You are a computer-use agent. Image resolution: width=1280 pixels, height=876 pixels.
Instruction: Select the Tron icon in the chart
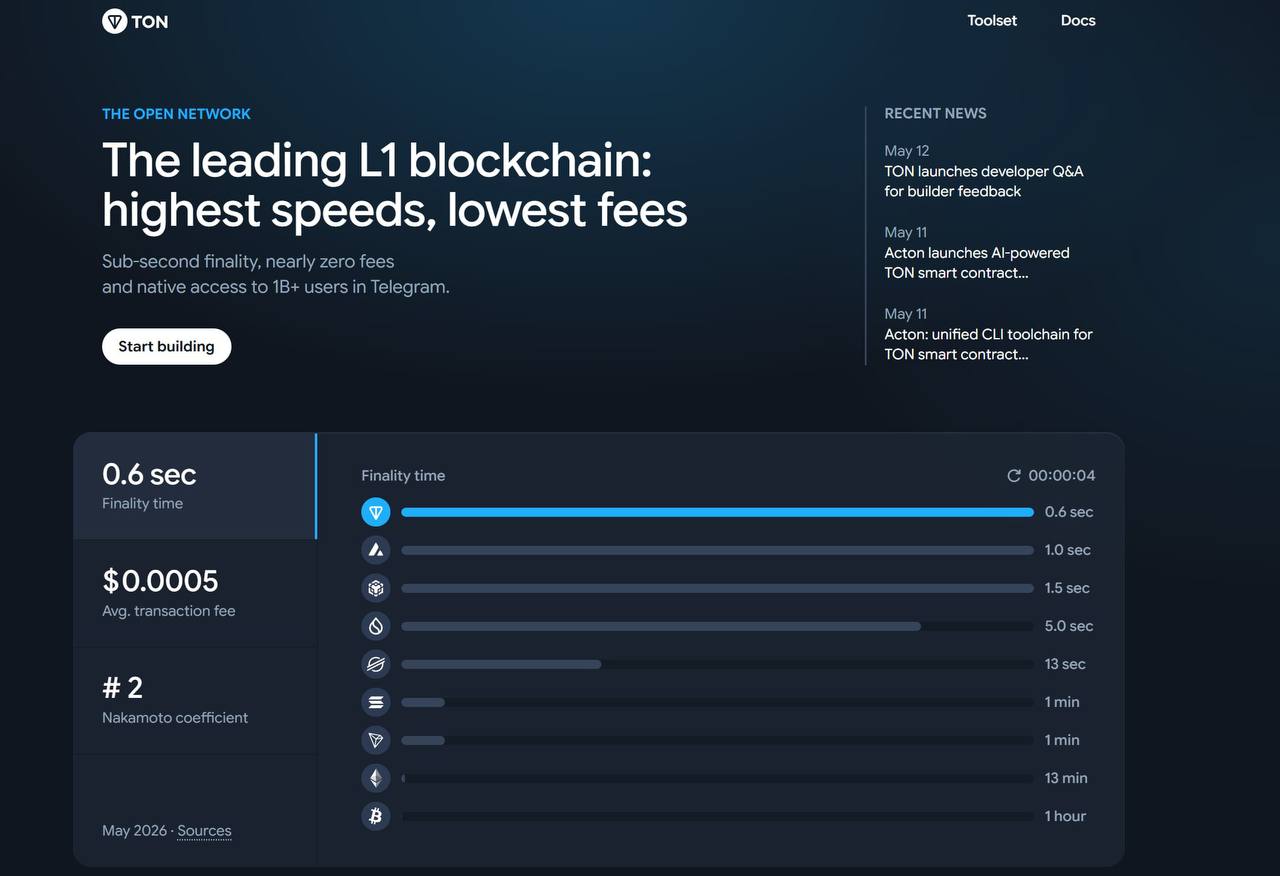tap(376, 740)
